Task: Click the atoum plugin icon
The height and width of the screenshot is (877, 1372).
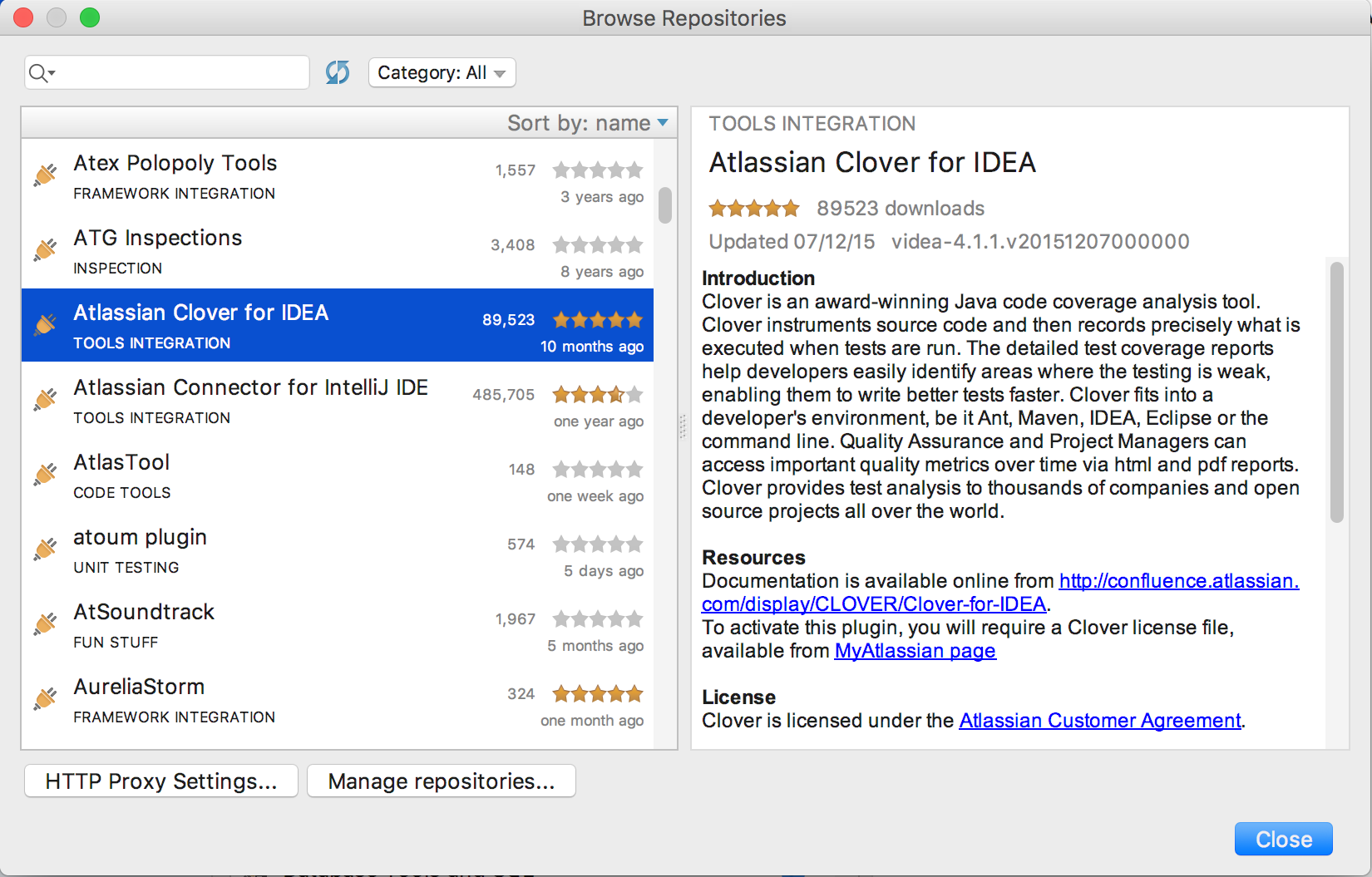Action: (46, 549)
